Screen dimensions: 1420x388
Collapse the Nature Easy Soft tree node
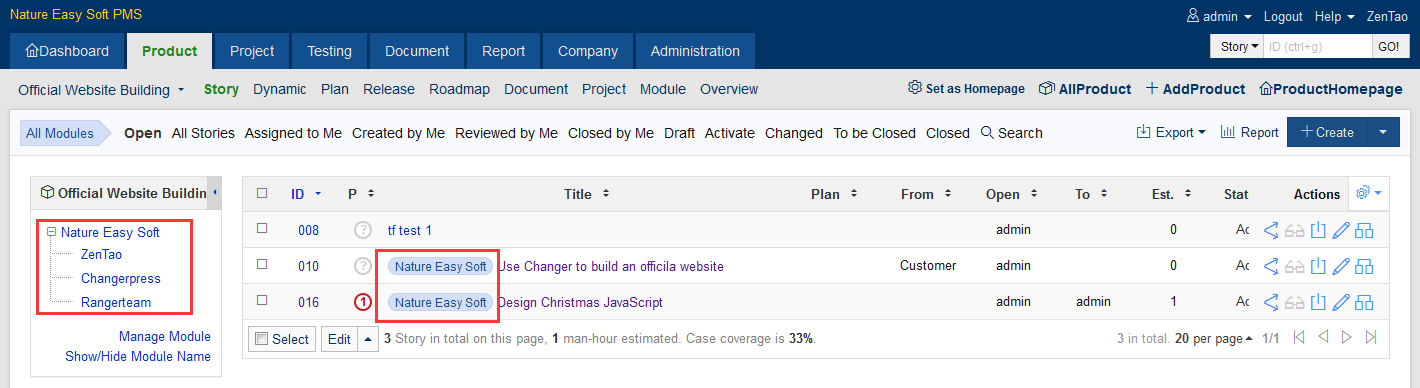coord(51,232)
